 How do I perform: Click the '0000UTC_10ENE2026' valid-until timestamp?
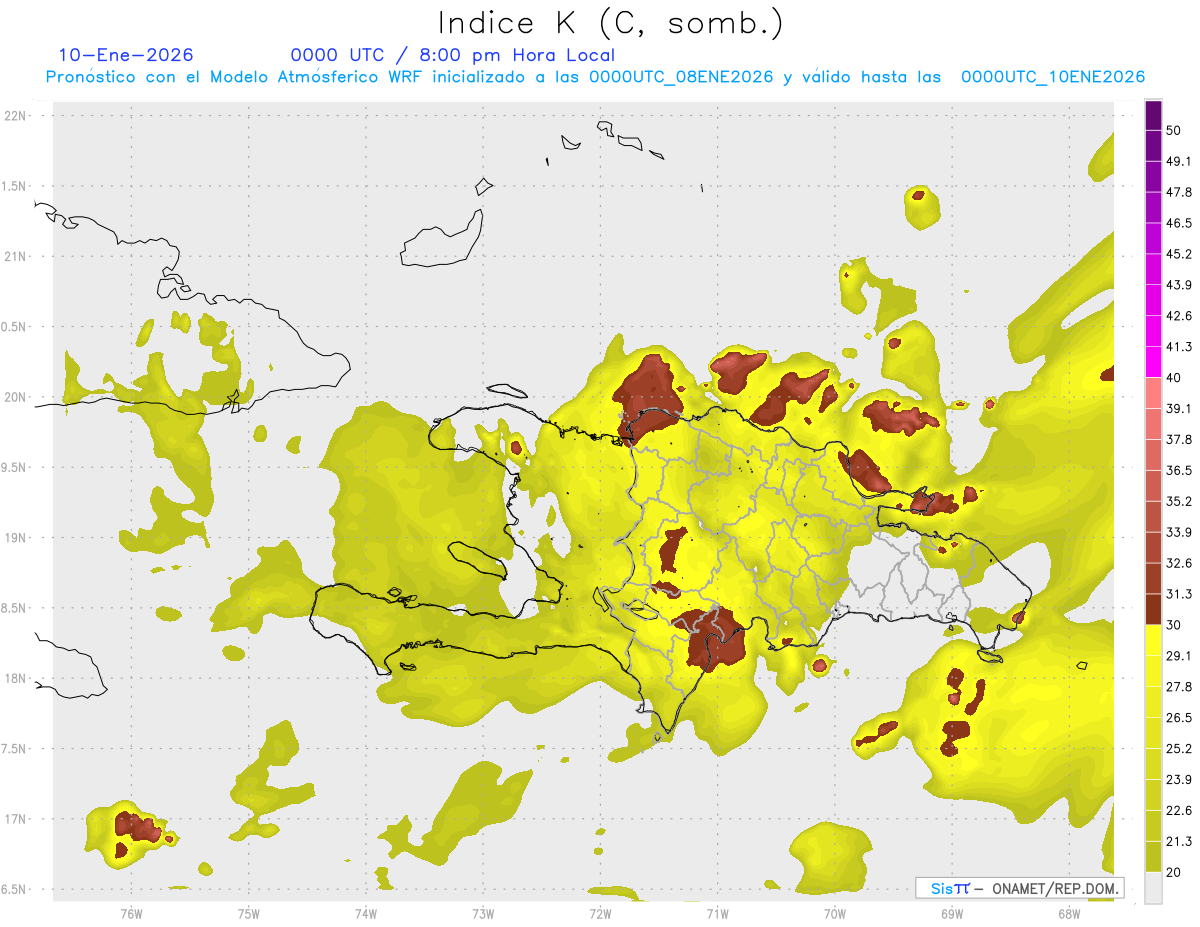(x=1053, y=77)
